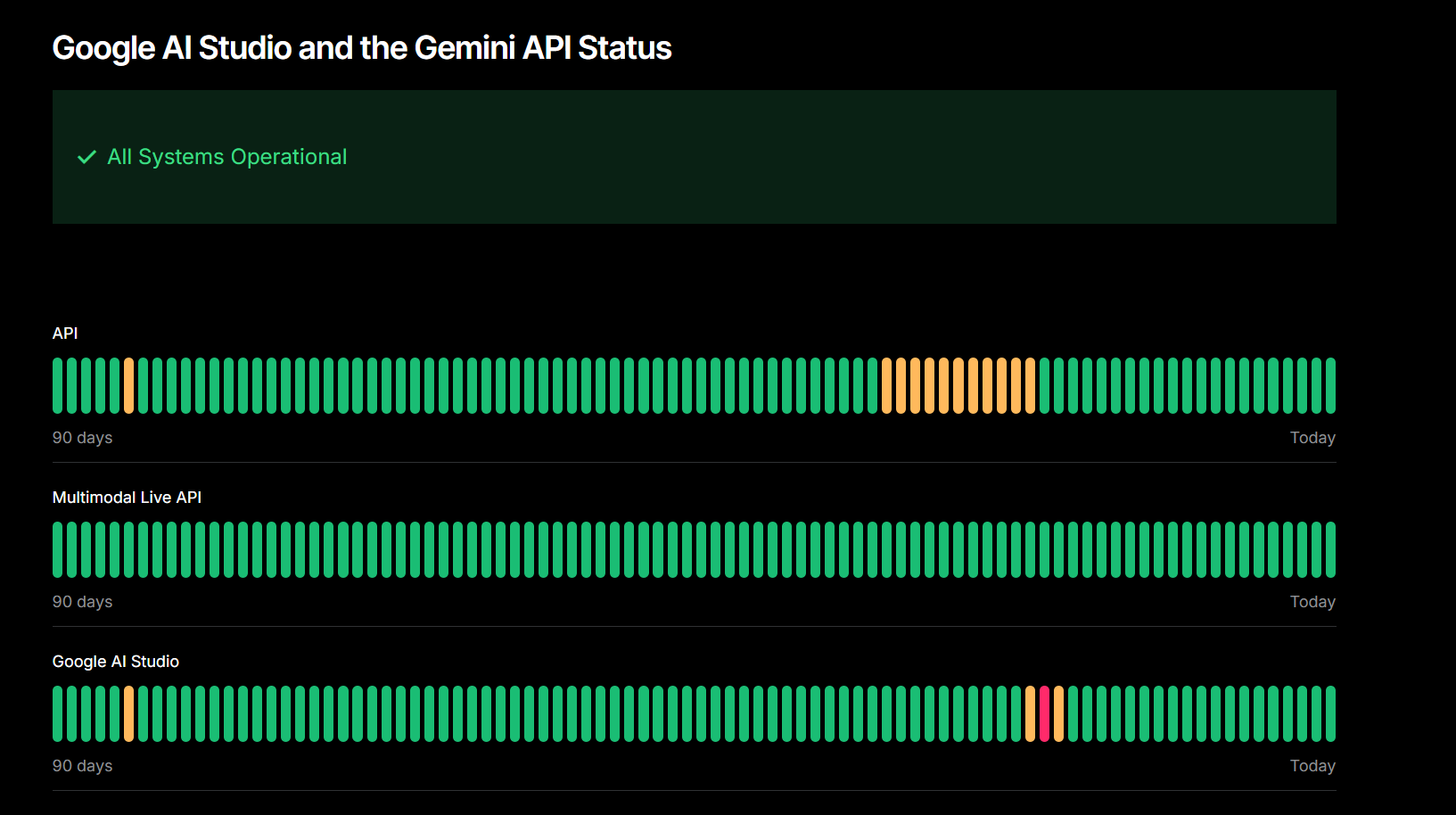Click the middle of the orange cluster in the API chart
This screenshot has width=1456, height=815.
958,384
